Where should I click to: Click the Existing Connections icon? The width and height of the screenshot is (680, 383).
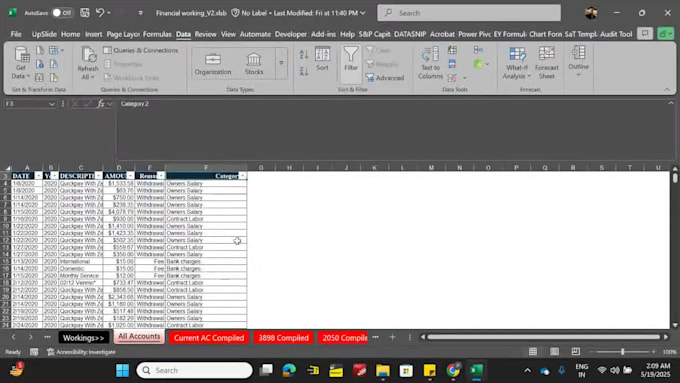[x=54, y=78]
